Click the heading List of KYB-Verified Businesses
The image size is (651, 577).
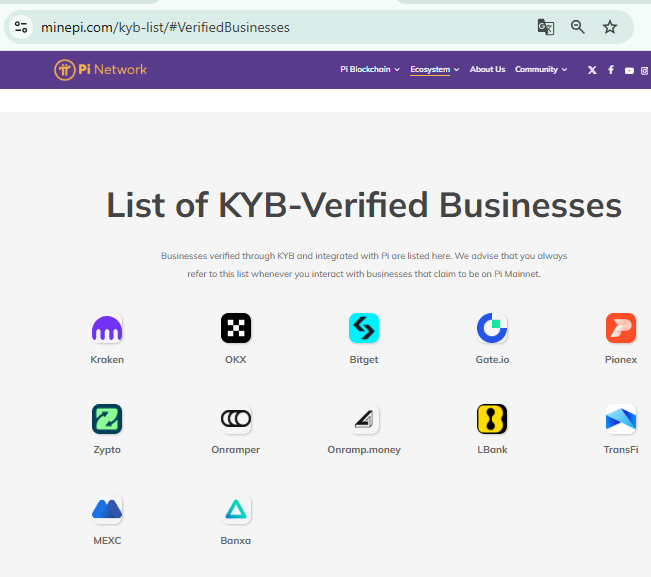364,205
